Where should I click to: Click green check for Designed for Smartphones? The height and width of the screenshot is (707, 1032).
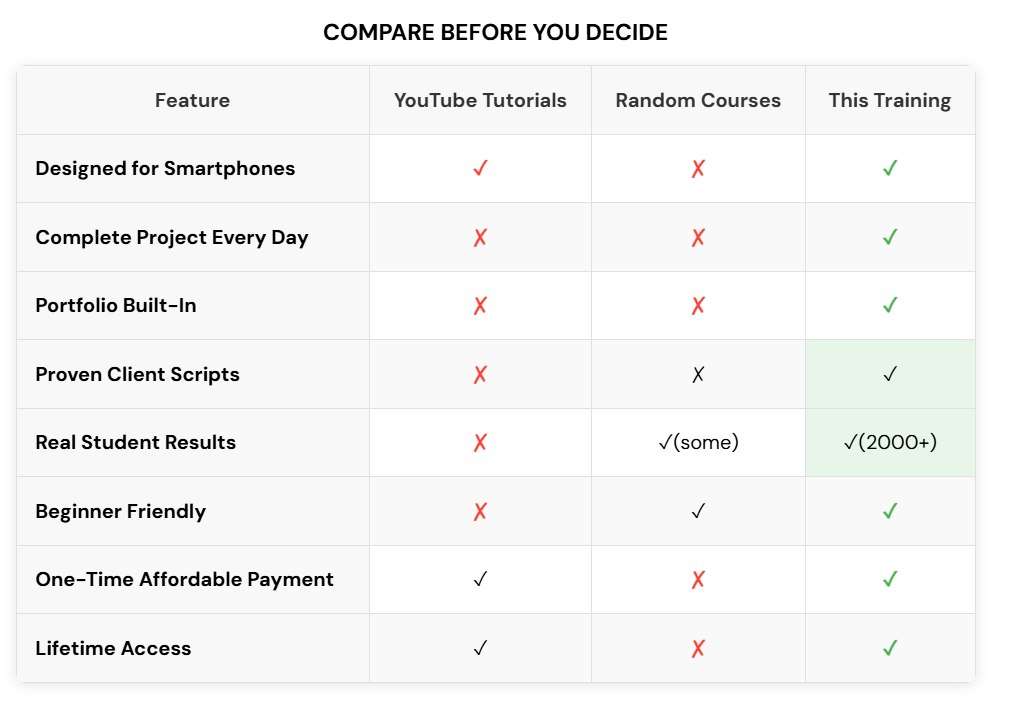coord(890,169)
